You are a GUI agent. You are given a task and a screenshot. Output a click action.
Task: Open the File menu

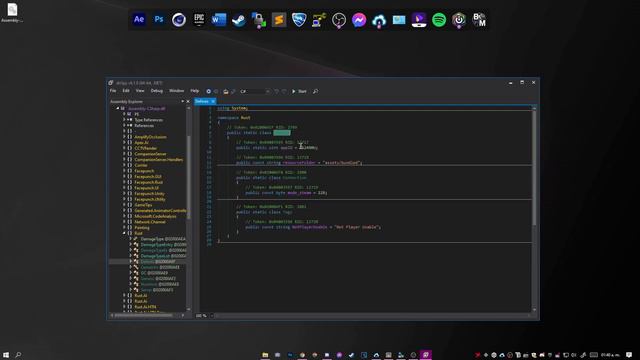click(113, 91)
